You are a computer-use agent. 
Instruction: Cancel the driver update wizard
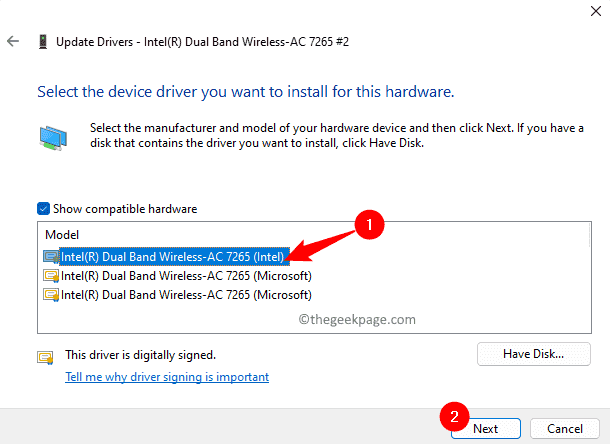565,428
